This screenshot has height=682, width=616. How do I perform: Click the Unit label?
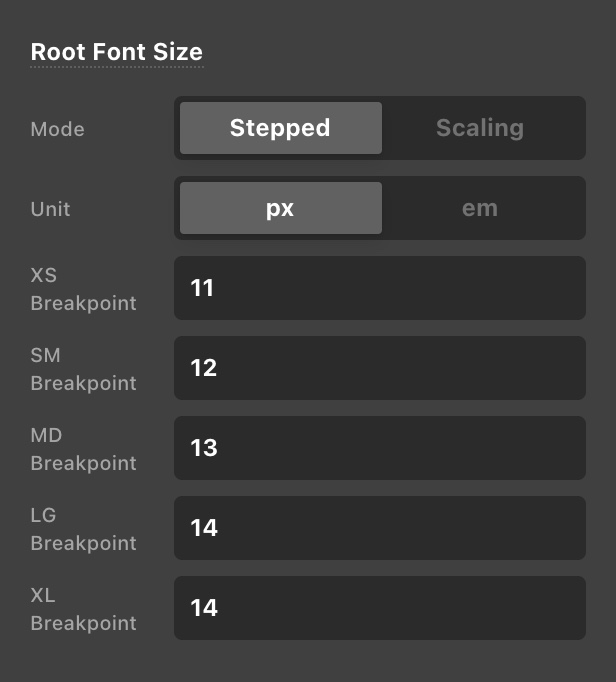click(50, 209)
